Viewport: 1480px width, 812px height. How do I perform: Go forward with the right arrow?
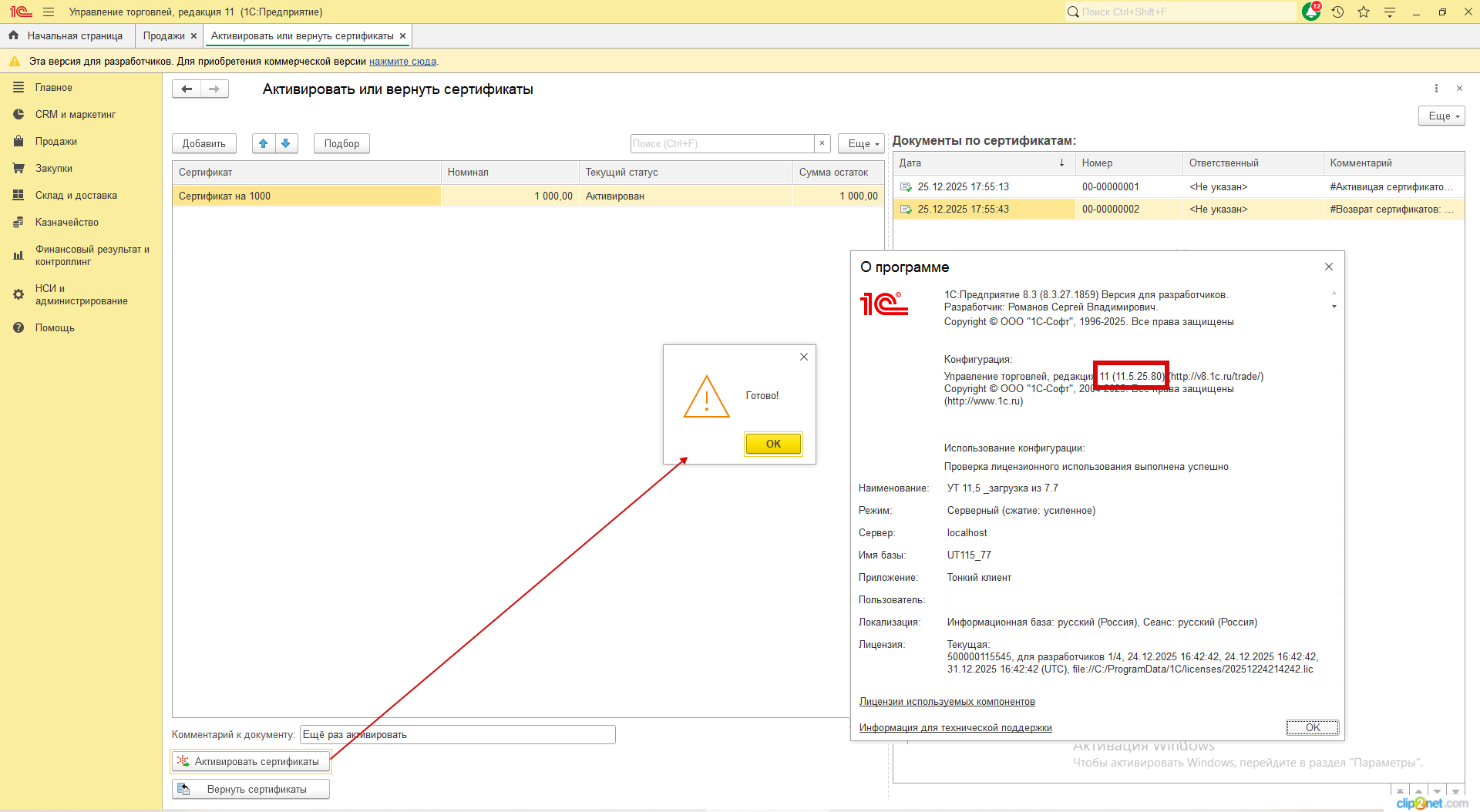pyautogui.click(x=214, y=89)
